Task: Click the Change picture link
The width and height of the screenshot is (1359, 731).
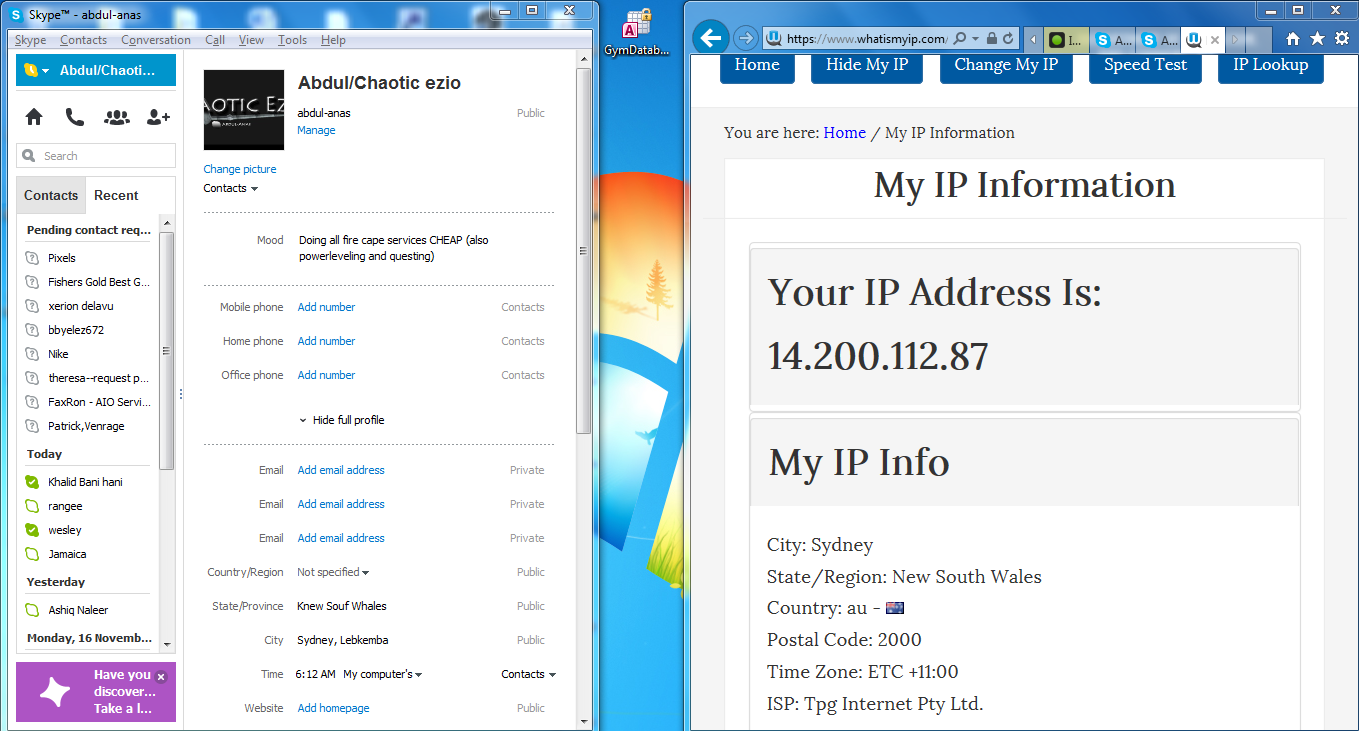Action: pos(240,169)
